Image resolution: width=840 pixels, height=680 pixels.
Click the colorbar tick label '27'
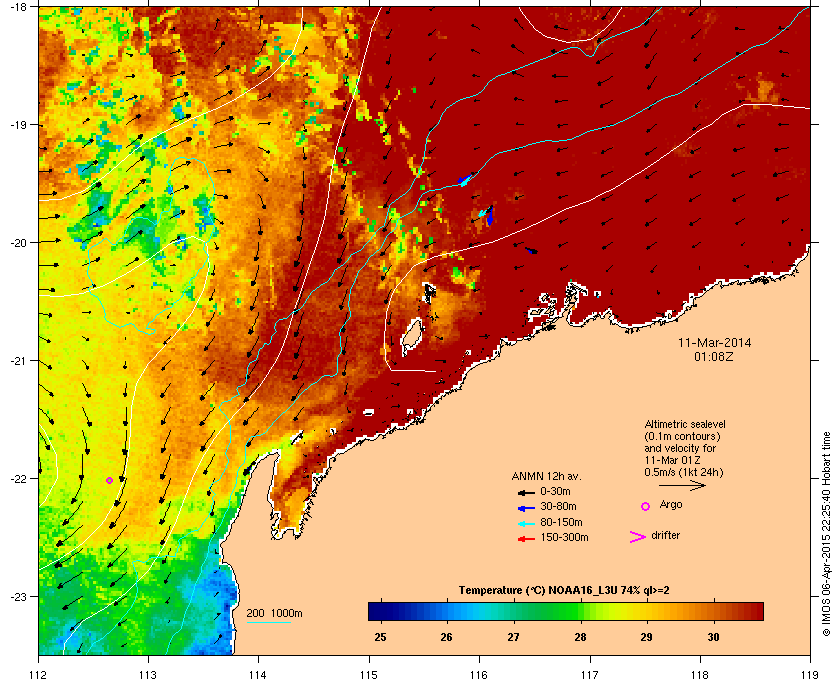(513, 638)
